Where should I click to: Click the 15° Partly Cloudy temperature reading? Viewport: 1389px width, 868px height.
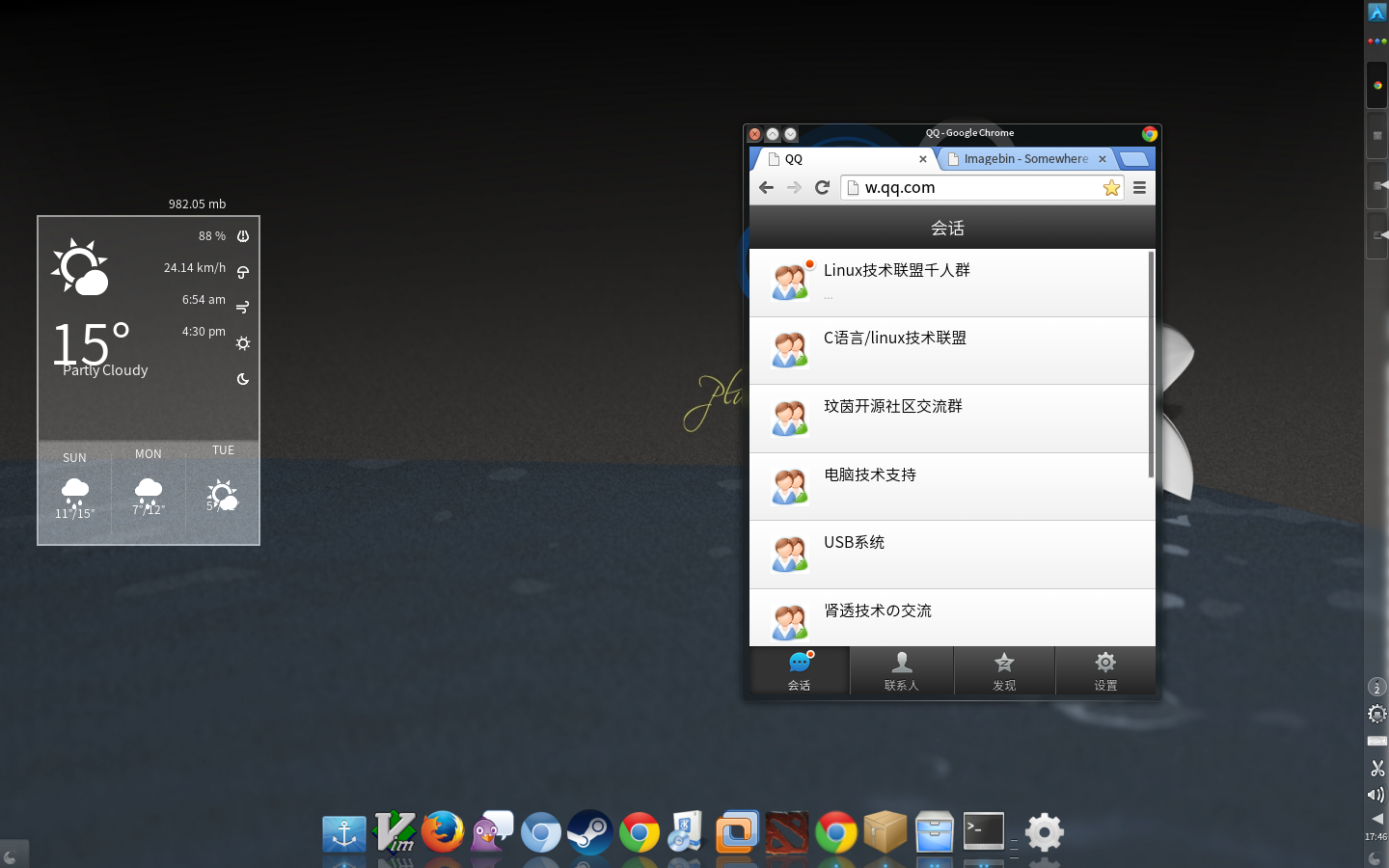tap(99, 349)
